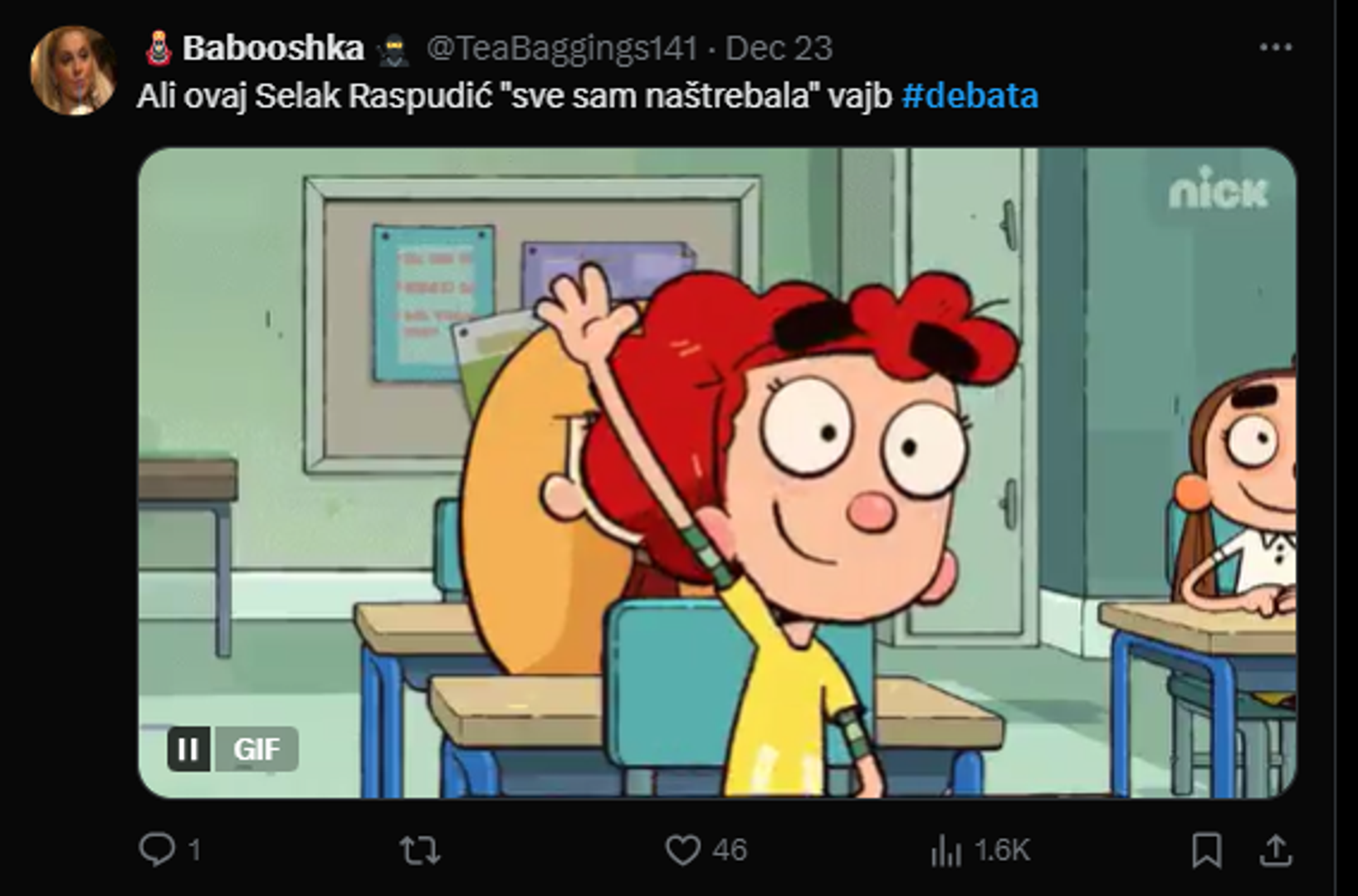Viewport: 1358px width, 896px height.
Task: Open the three-dot more options menu
Action: (x=1276, y=48)
